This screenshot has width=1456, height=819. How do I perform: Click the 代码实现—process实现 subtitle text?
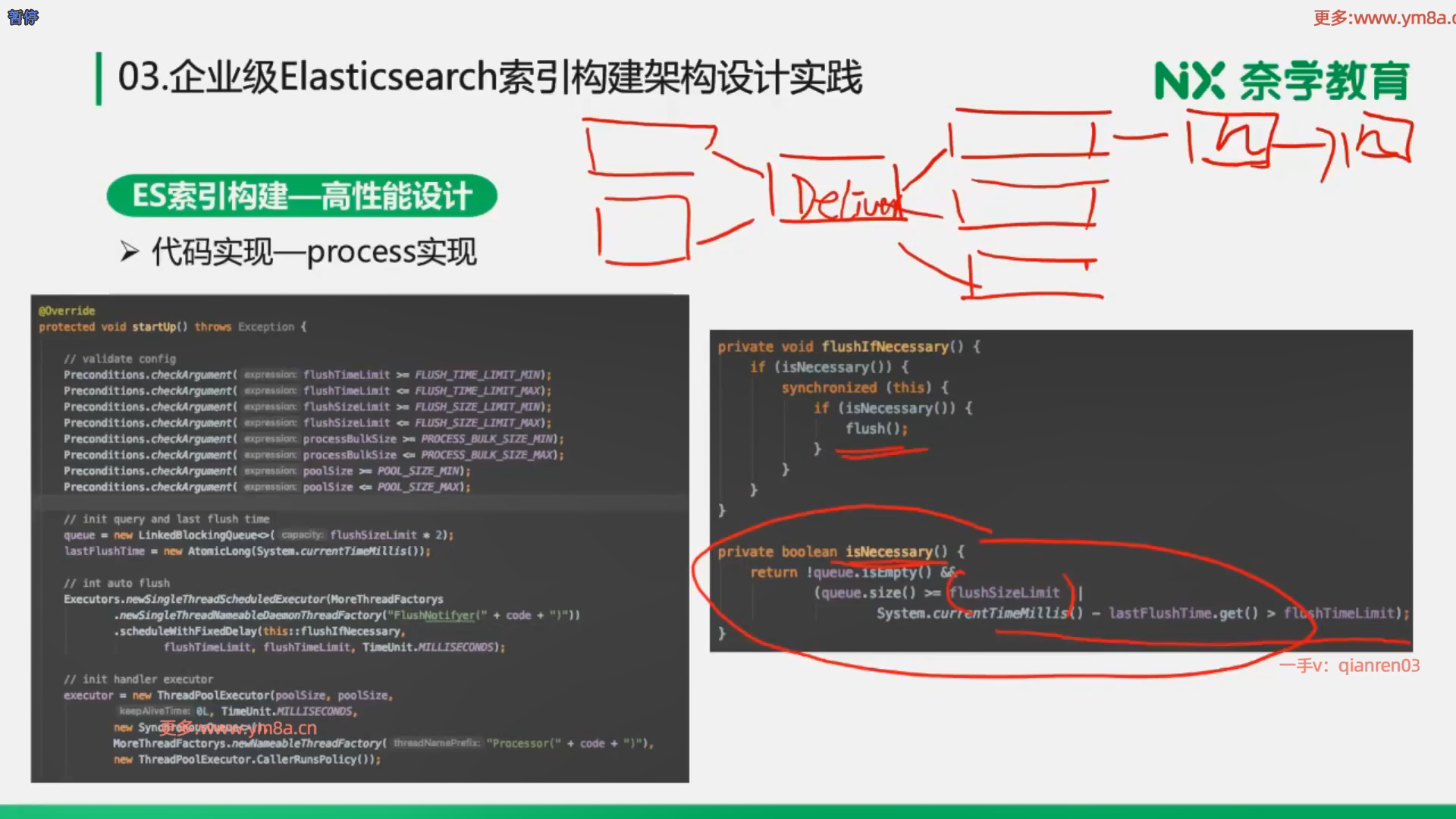[x=314, y=252]
